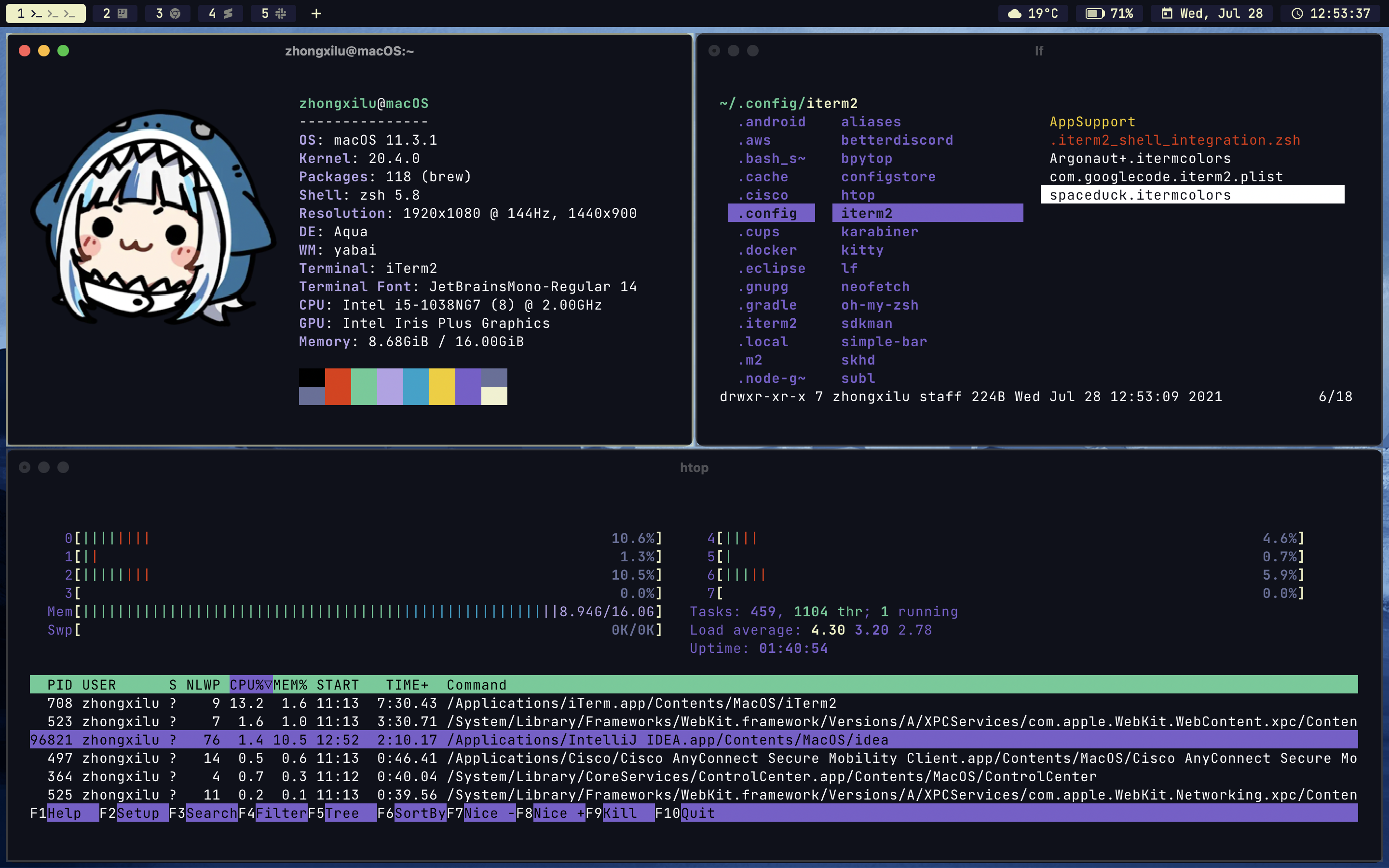
Task: Select highlighted iterm2 folder in lf
Action: click(x=927, y=213)
